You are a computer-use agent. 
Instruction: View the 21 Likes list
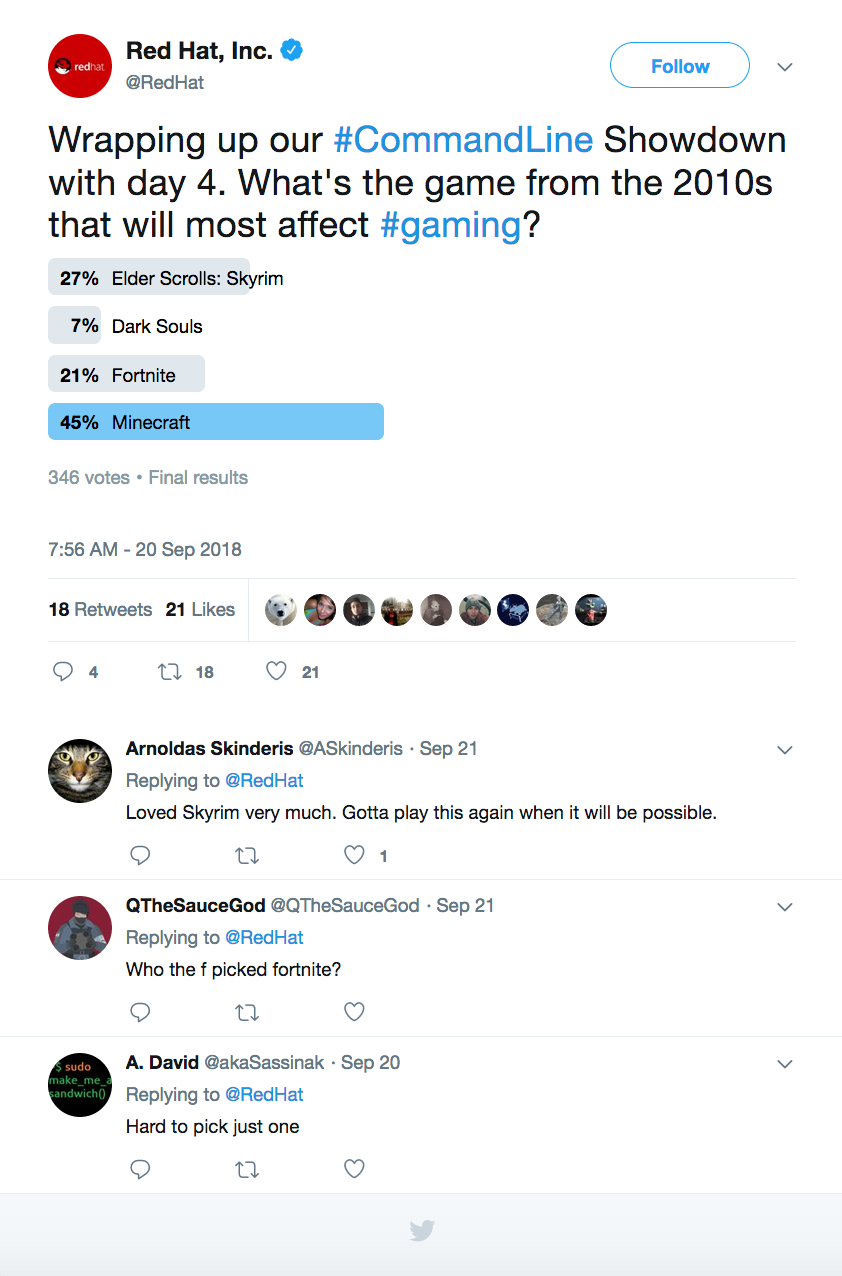[x=200, y=609]
